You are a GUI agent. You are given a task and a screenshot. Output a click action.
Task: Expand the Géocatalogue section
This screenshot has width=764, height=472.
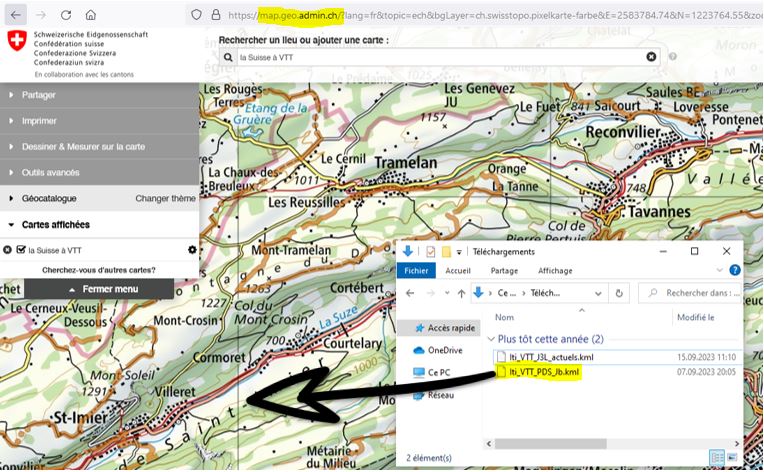[49, 198]
